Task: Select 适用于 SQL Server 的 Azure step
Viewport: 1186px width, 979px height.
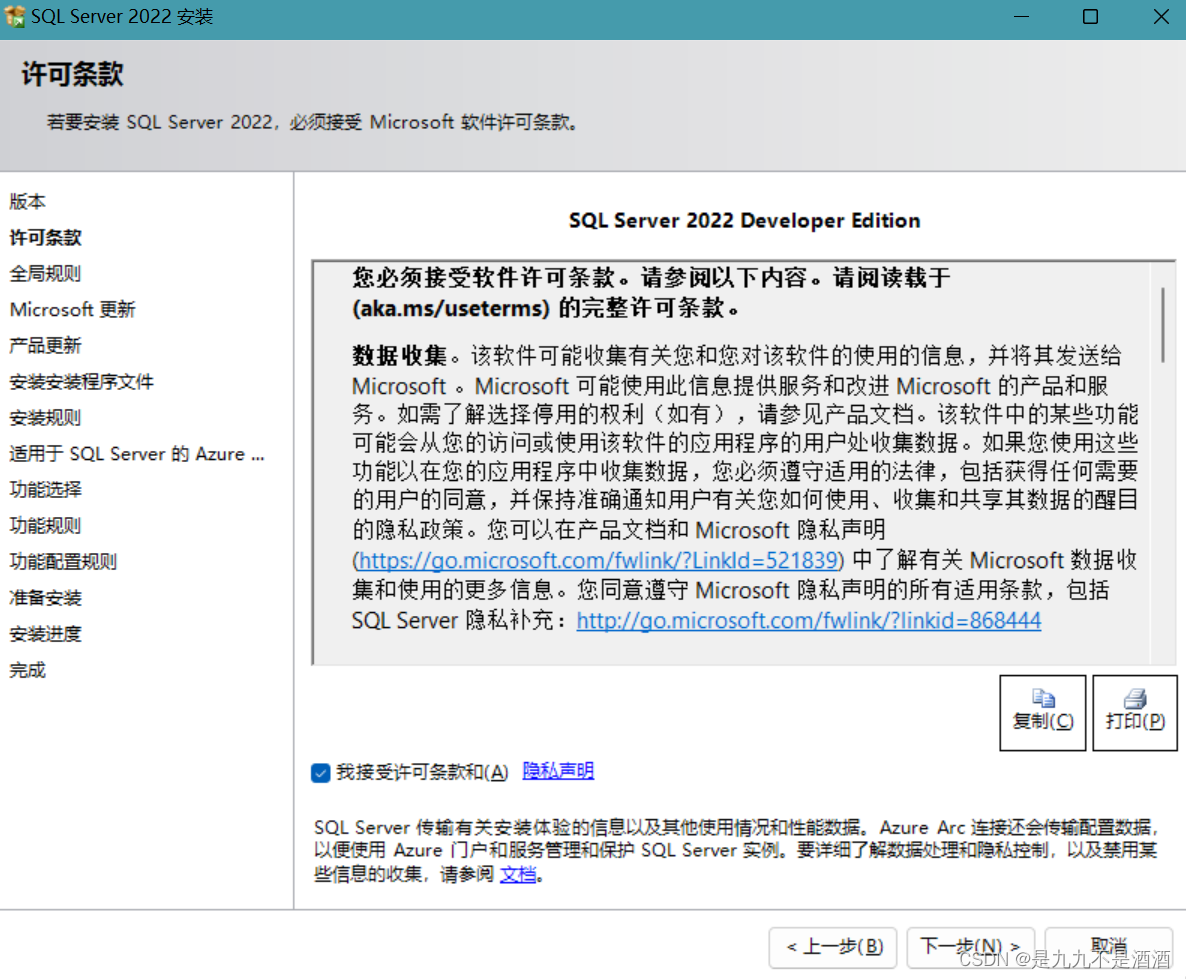Action: click(x=137, y=454)
